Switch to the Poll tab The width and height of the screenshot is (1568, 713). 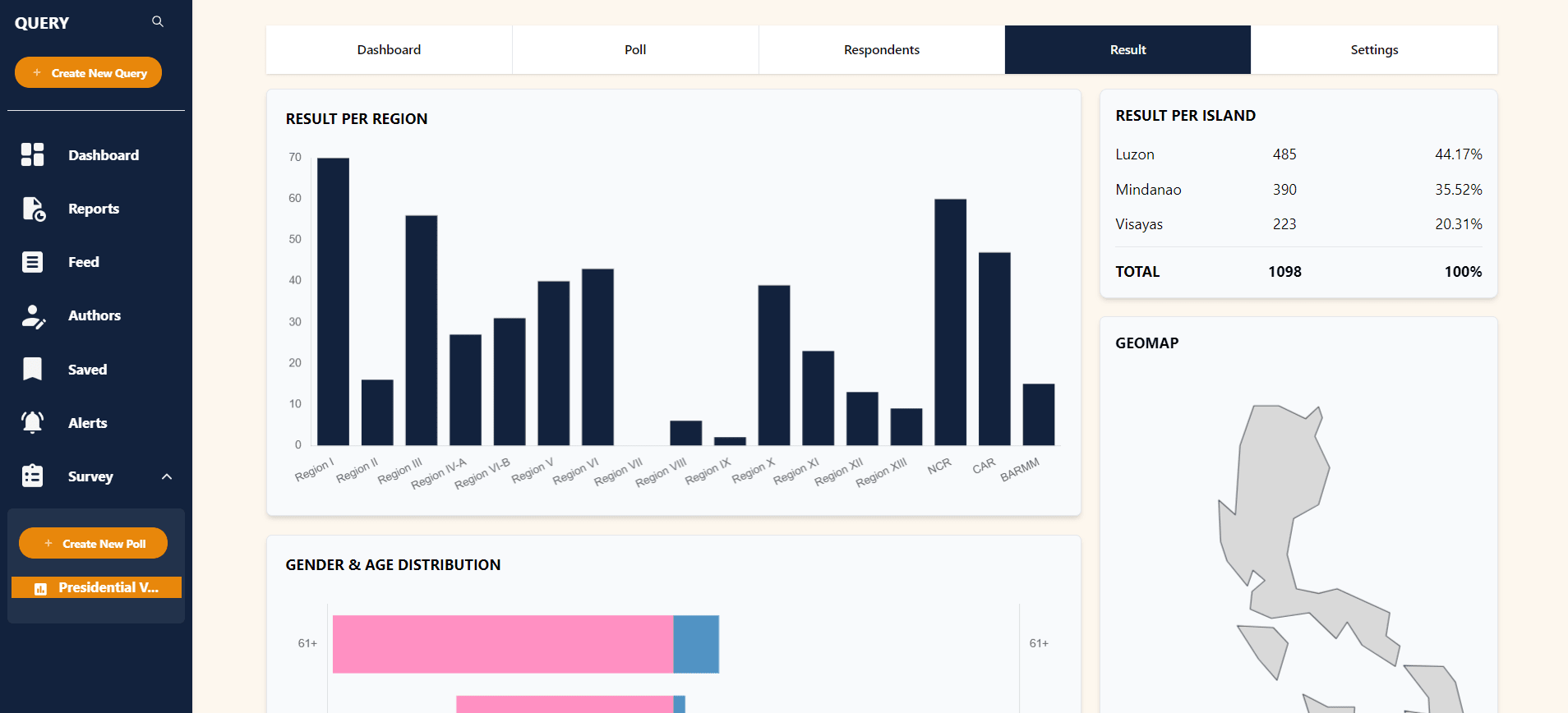pos(635,50)
